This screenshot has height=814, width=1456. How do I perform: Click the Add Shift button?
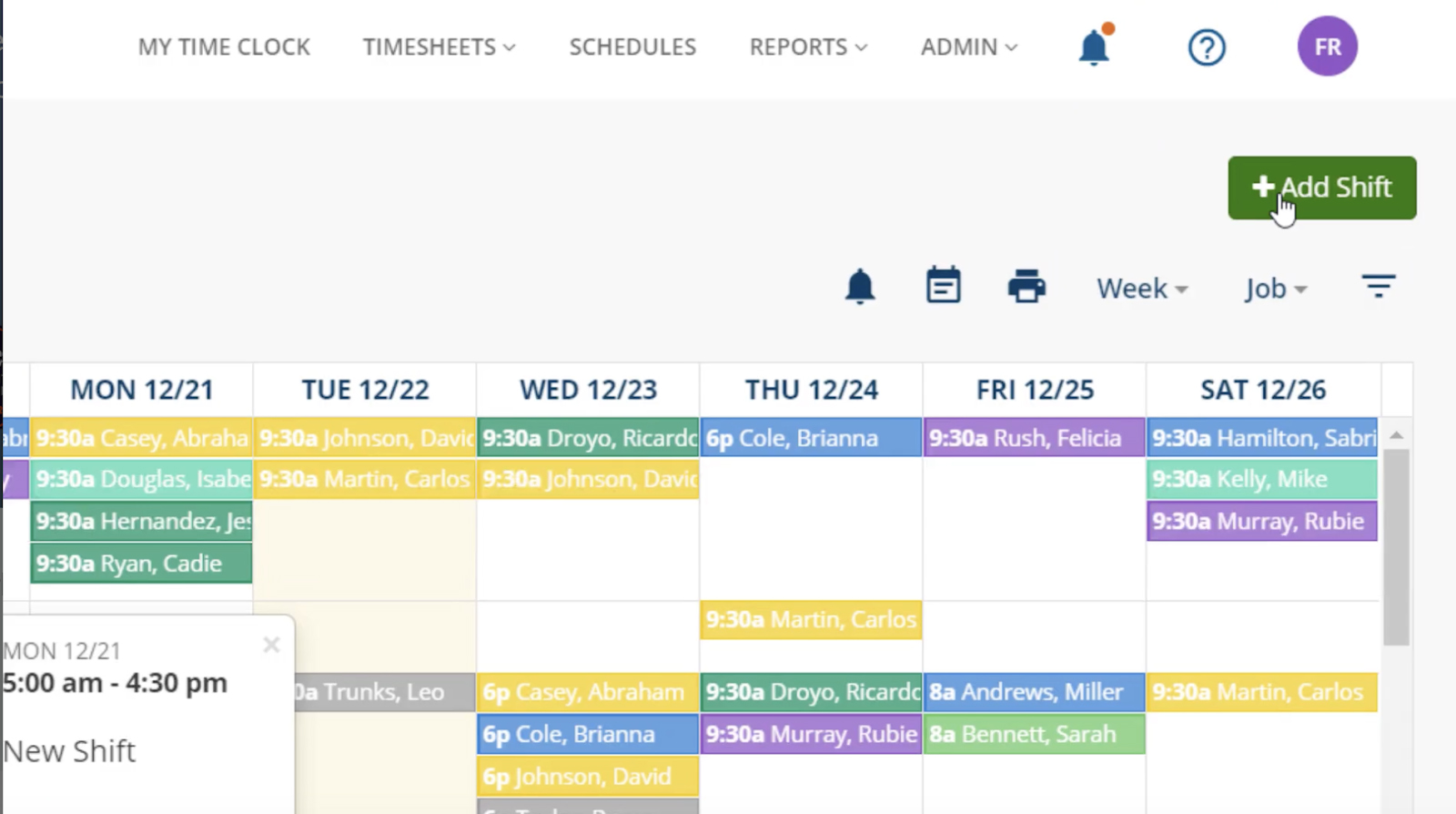tap(1321, 188)
